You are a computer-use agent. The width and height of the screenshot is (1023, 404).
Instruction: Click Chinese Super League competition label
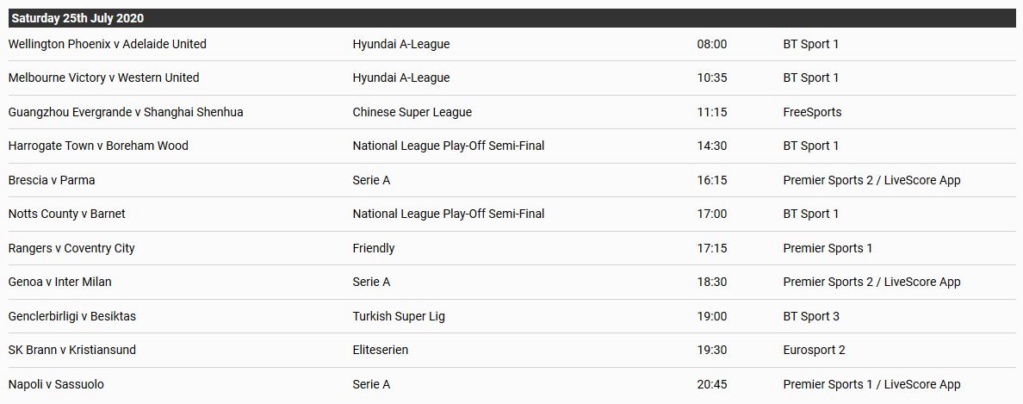(412, 112)
